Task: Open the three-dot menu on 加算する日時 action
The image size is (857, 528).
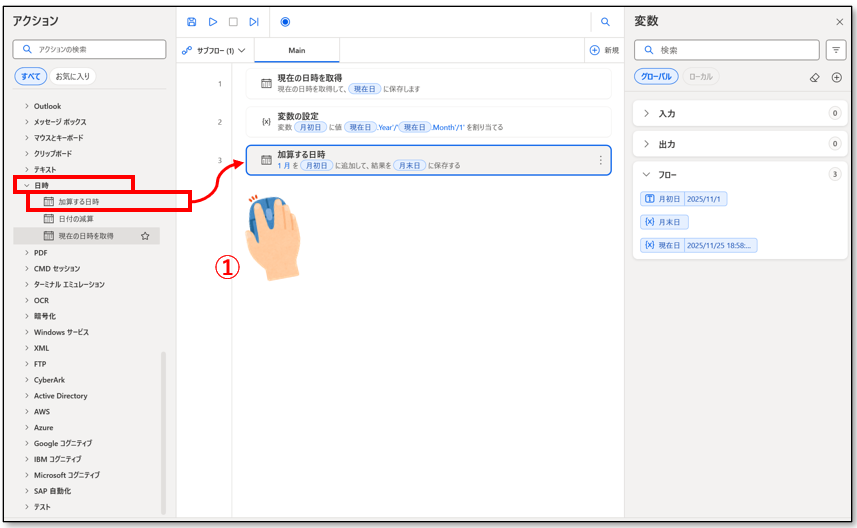Action: (x=600, y=160)
